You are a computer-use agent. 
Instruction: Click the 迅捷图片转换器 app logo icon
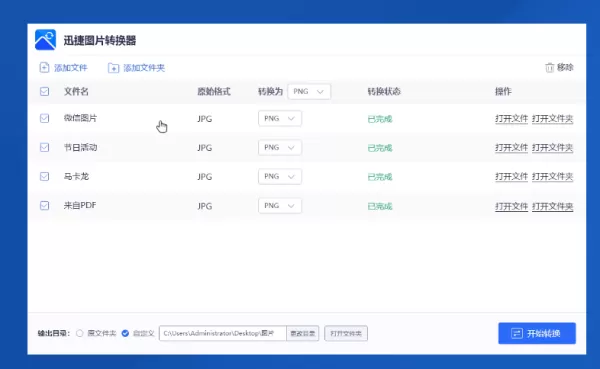[x=45, y=40]
